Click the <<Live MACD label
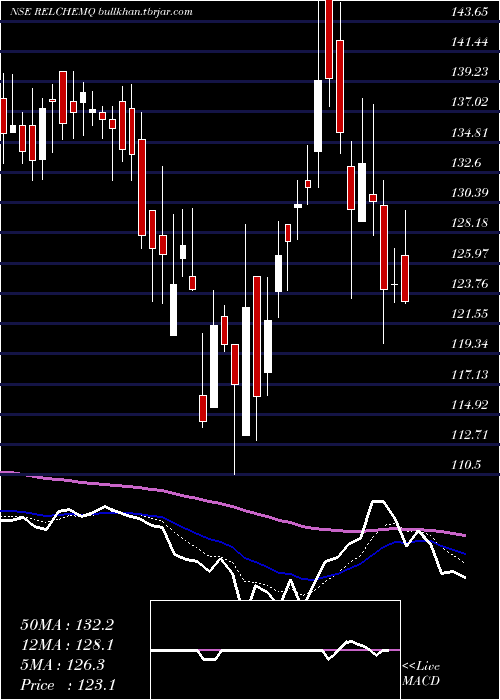 click(421, 673)
